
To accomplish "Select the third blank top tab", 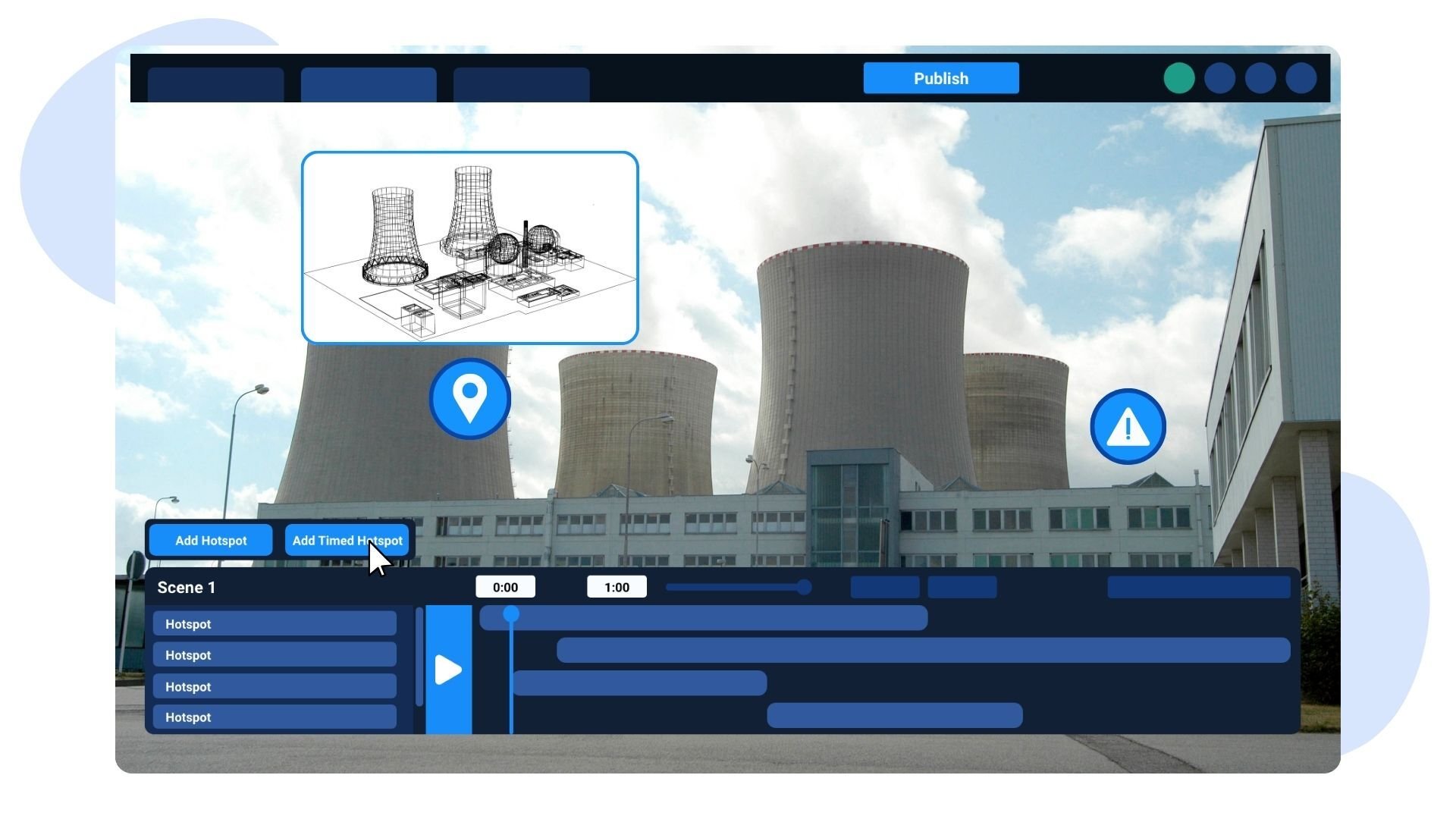I will 522,85.
